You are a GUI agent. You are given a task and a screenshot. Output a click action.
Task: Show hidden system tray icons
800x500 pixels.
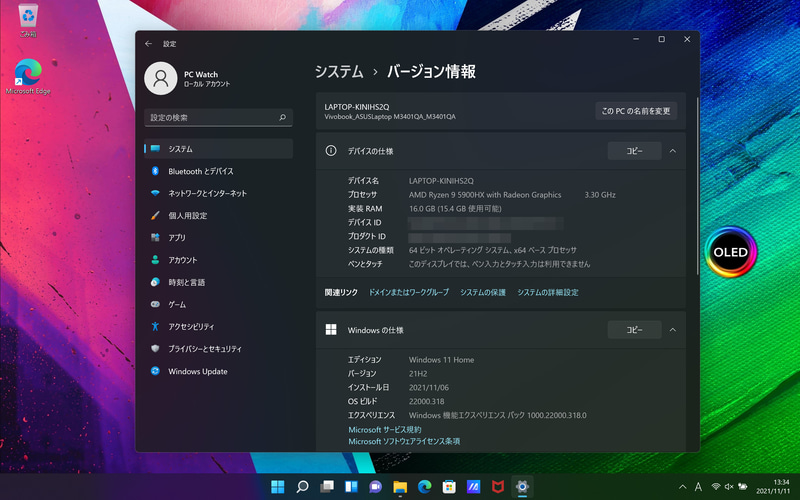click(682, 487)
